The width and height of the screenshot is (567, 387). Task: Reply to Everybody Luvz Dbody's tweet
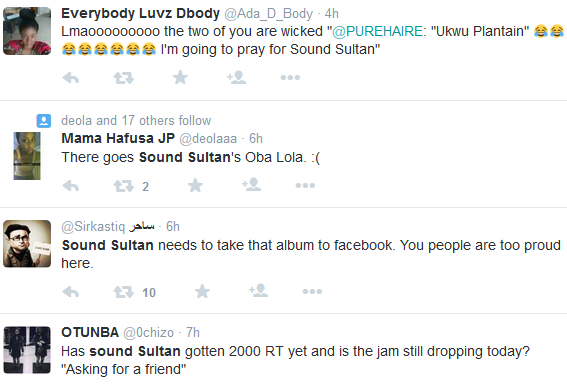(x=71, y=77)
